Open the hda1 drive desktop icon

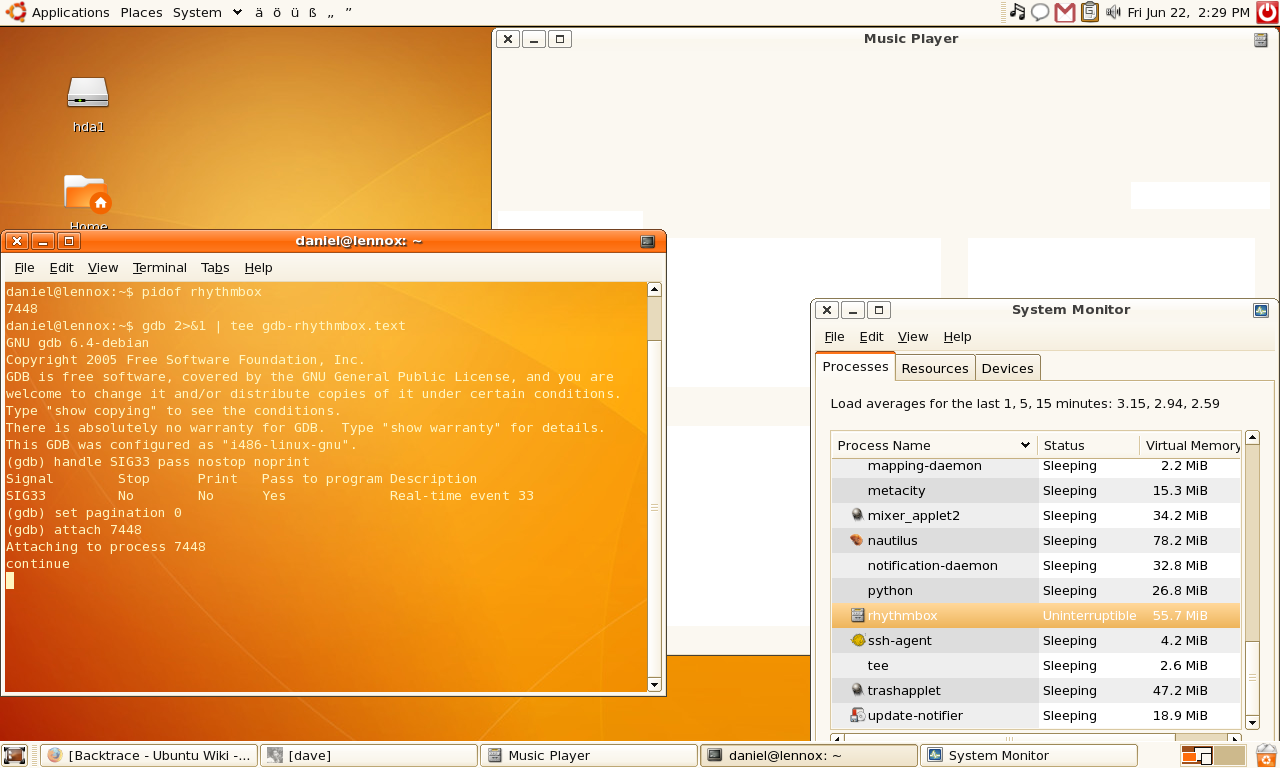point(88,94)
